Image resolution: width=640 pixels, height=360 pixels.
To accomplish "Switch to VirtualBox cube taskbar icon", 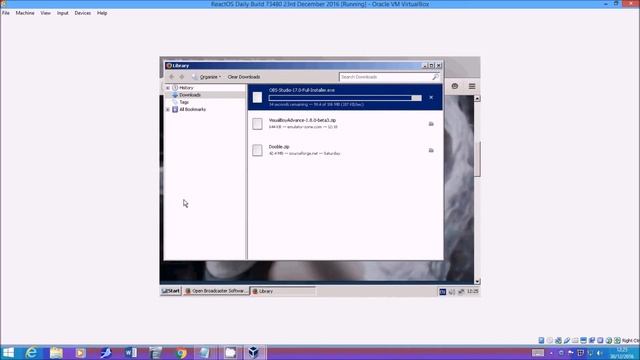I will (x=254, y=353).
